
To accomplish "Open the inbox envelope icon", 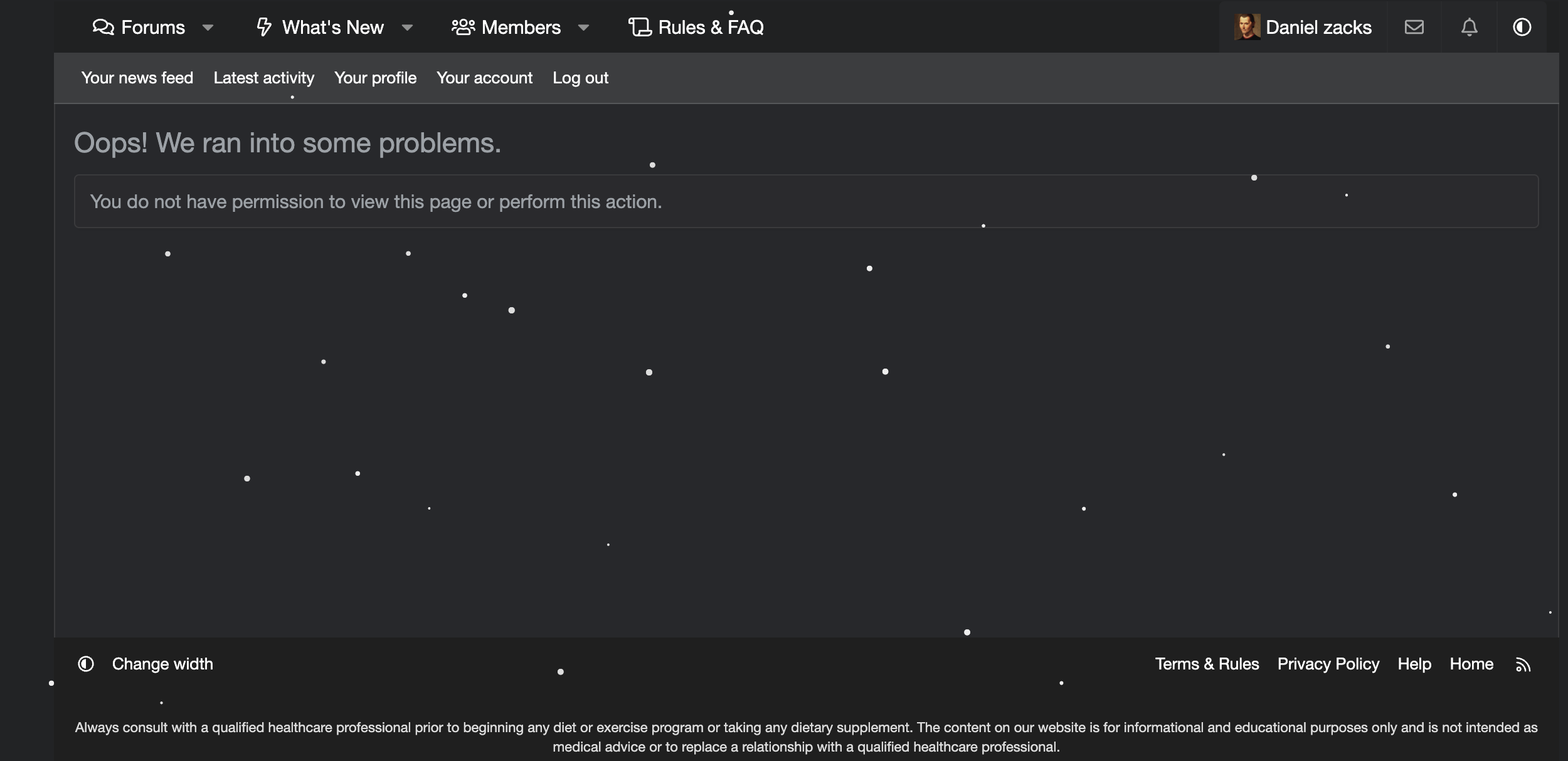I will pos(1414,27).
